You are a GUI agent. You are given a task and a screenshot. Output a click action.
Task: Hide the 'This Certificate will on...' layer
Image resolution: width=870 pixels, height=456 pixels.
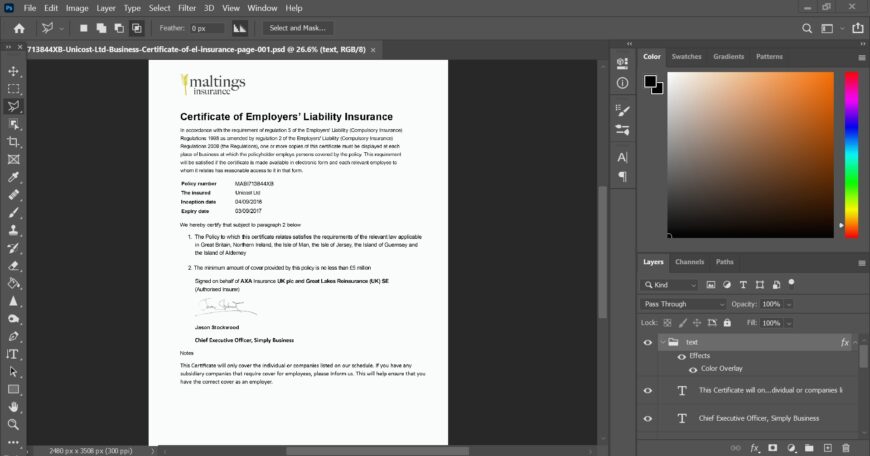[x=648, y=391]
